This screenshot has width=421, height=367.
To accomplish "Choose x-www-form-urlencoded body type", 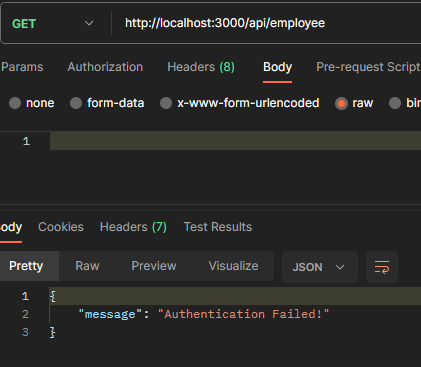I will tap(166, 103).
